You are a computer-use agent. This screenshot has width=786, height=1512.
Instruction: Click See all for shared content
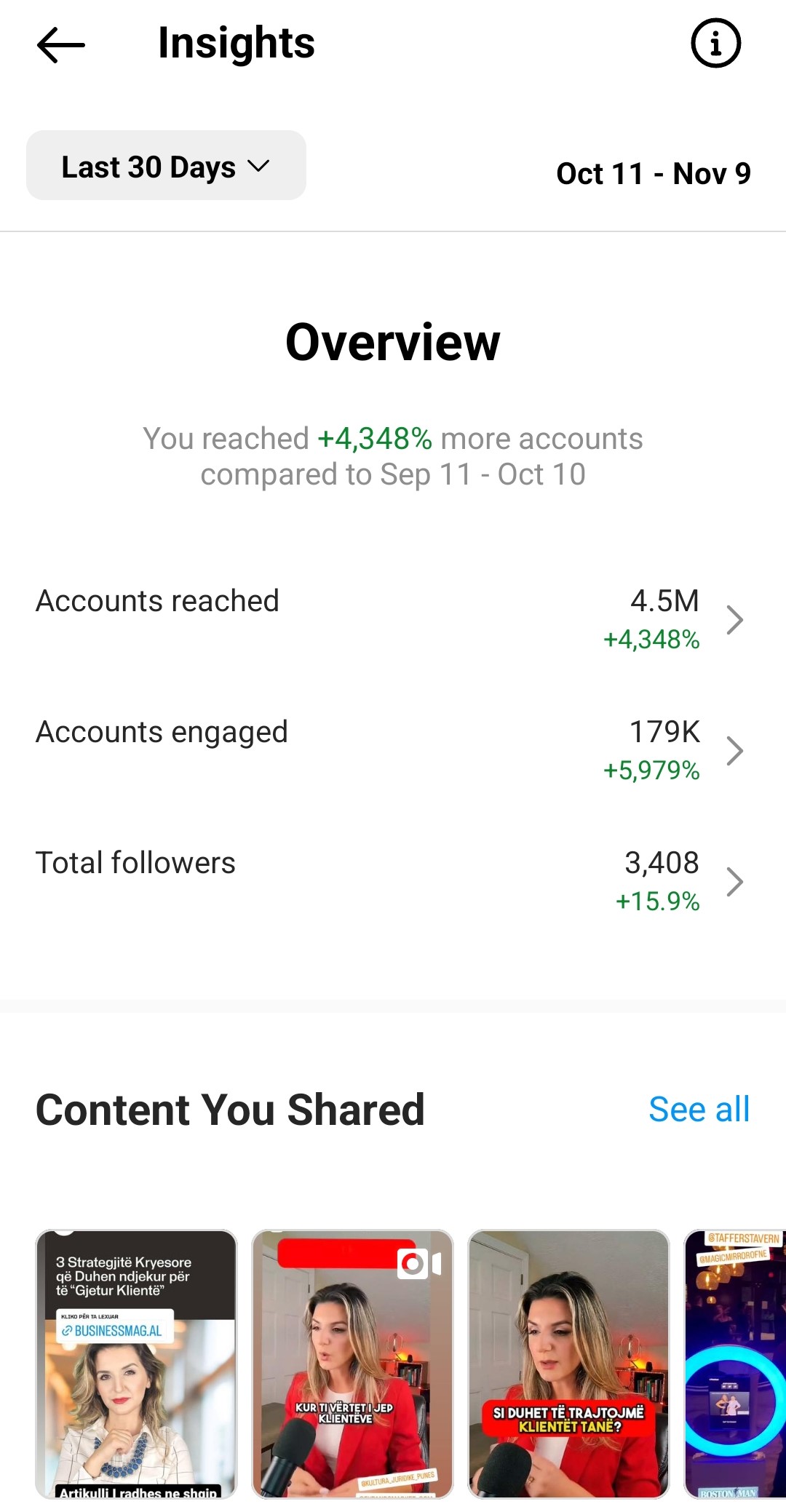click(x=699, y=1110)
